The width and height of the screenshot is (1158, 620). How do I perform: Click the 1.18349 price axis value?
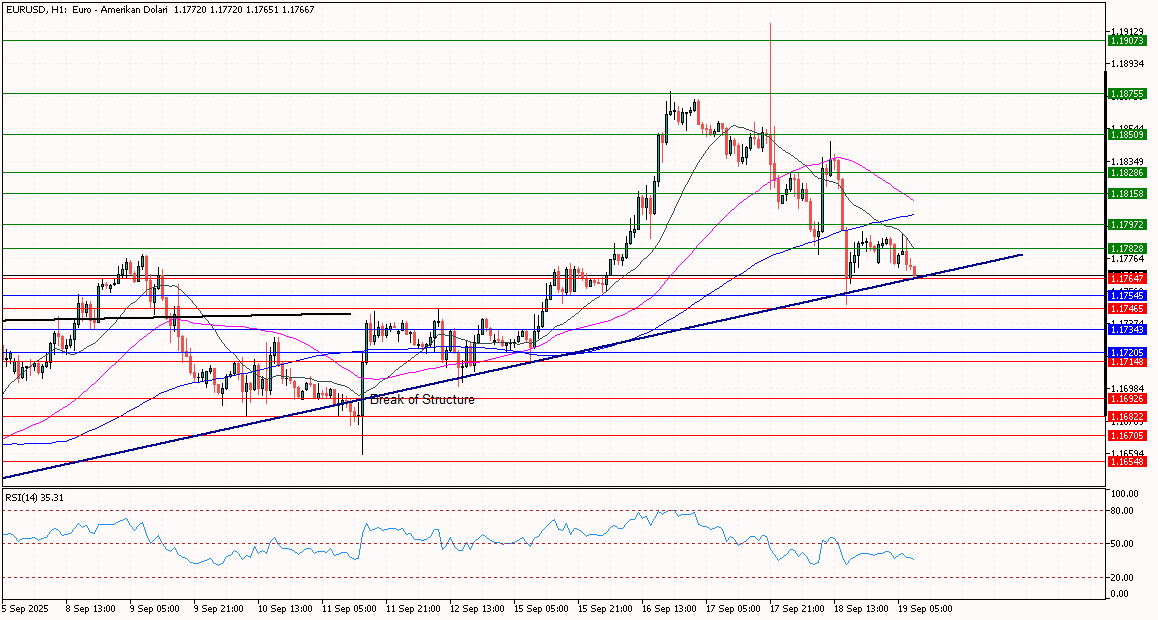tap(1128, 161)
